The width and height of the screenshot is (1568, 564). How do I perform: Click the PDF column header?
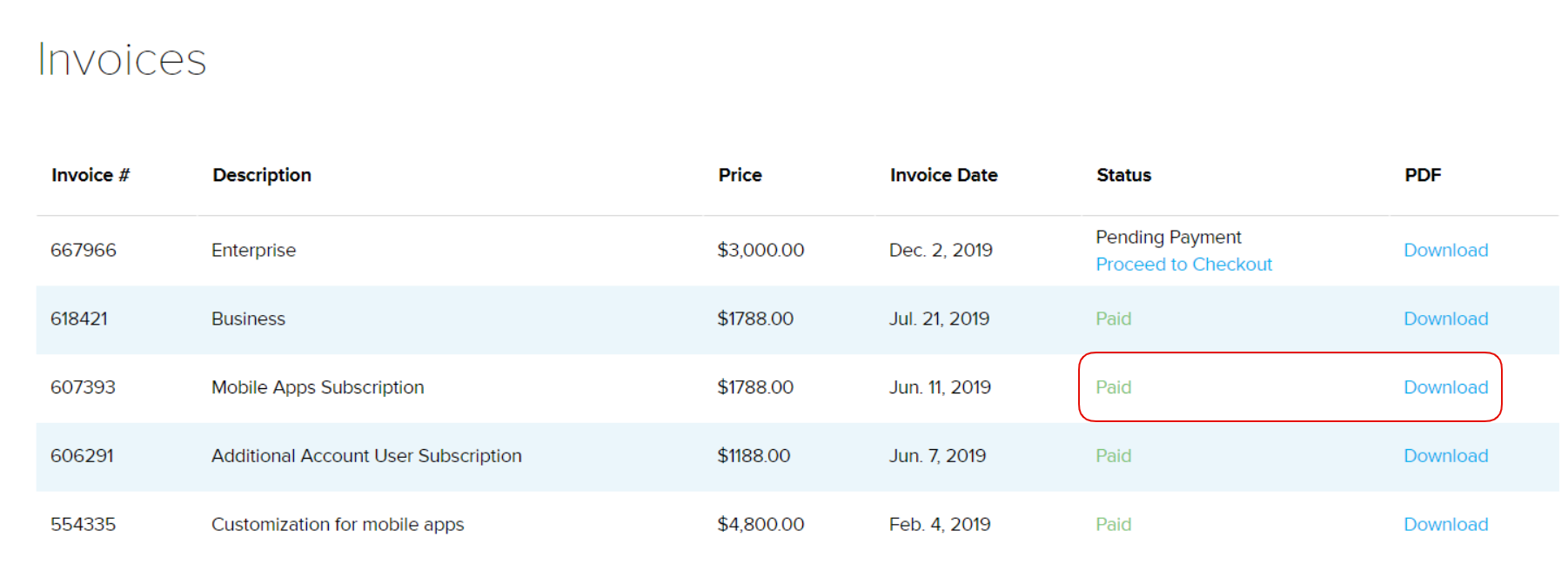pos(1423,175)
